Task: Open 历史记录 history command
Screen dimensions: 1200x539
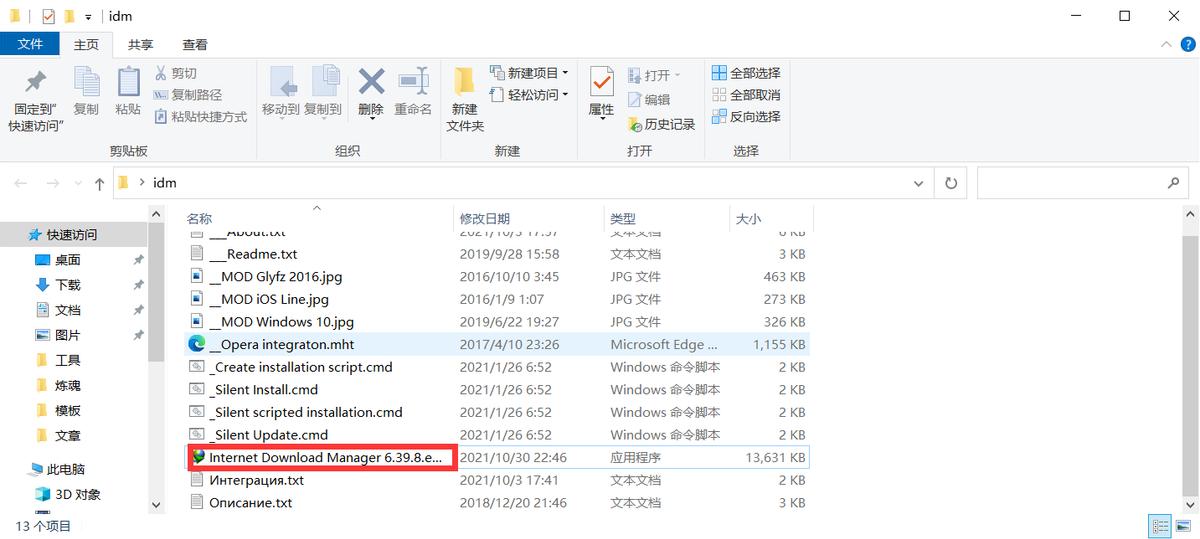Action: coord(661,124)
